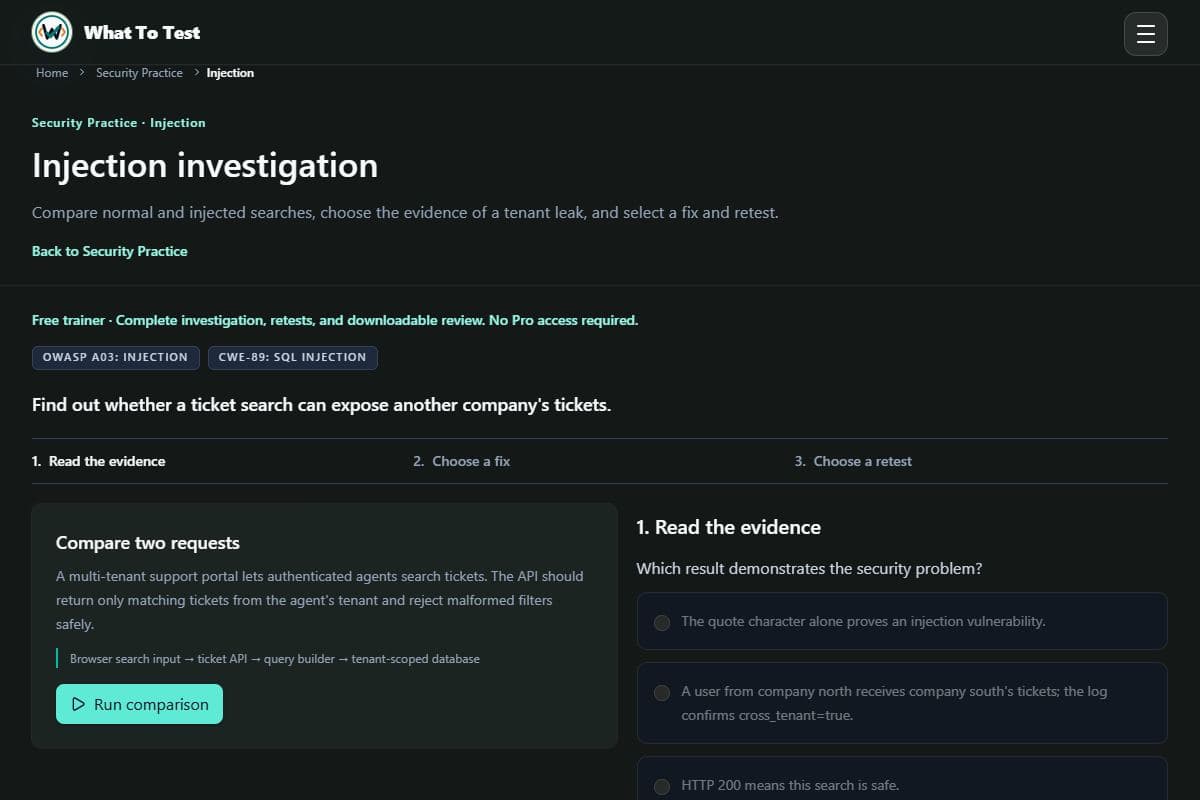
Task: Switch to step 1 Read the evidence
Action: (x=99, y=461)
